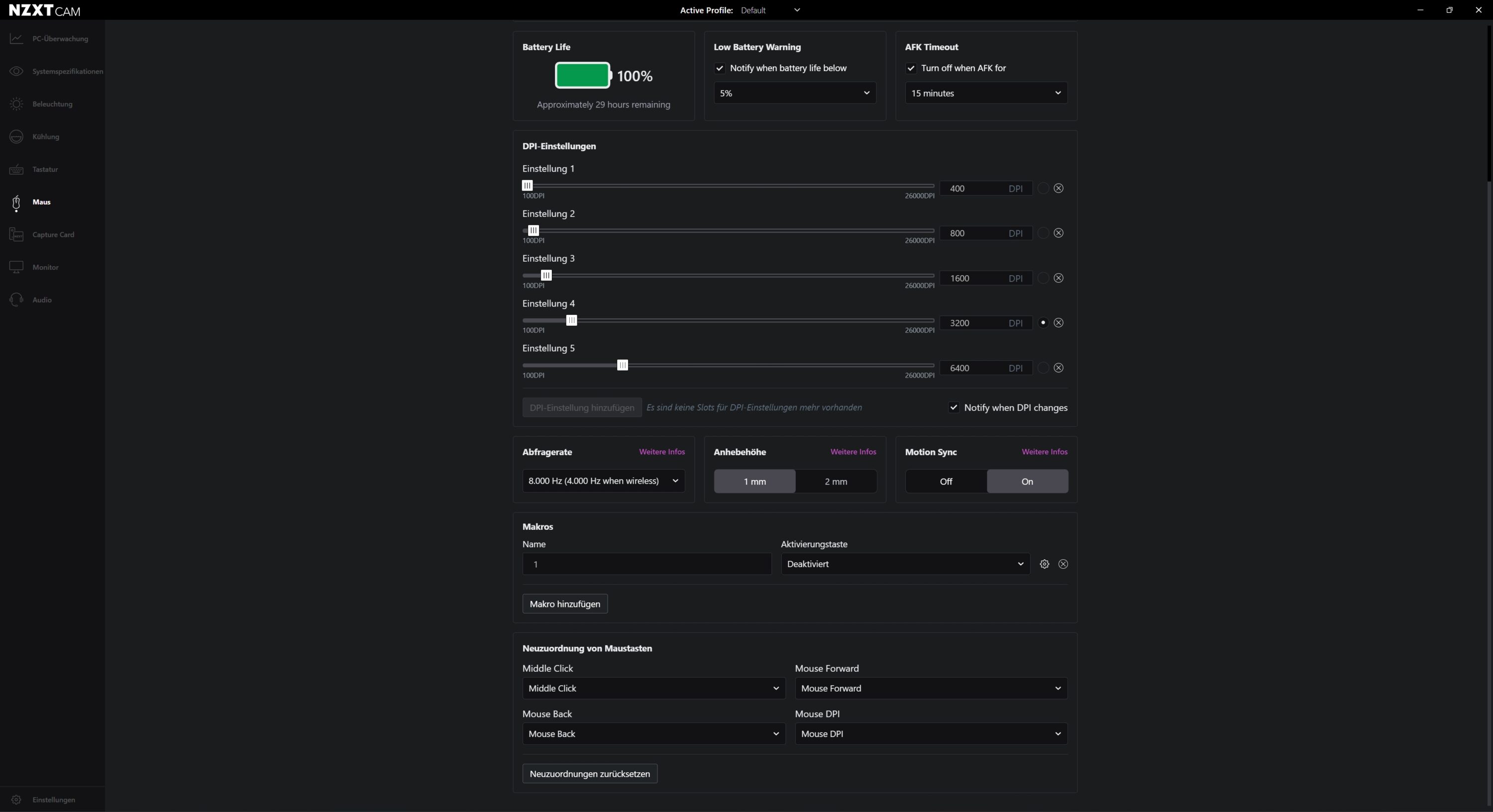Click the Audio headset icon
Image resolution: width=1493 pixels, height=812 pixels.
click(16, 300)
